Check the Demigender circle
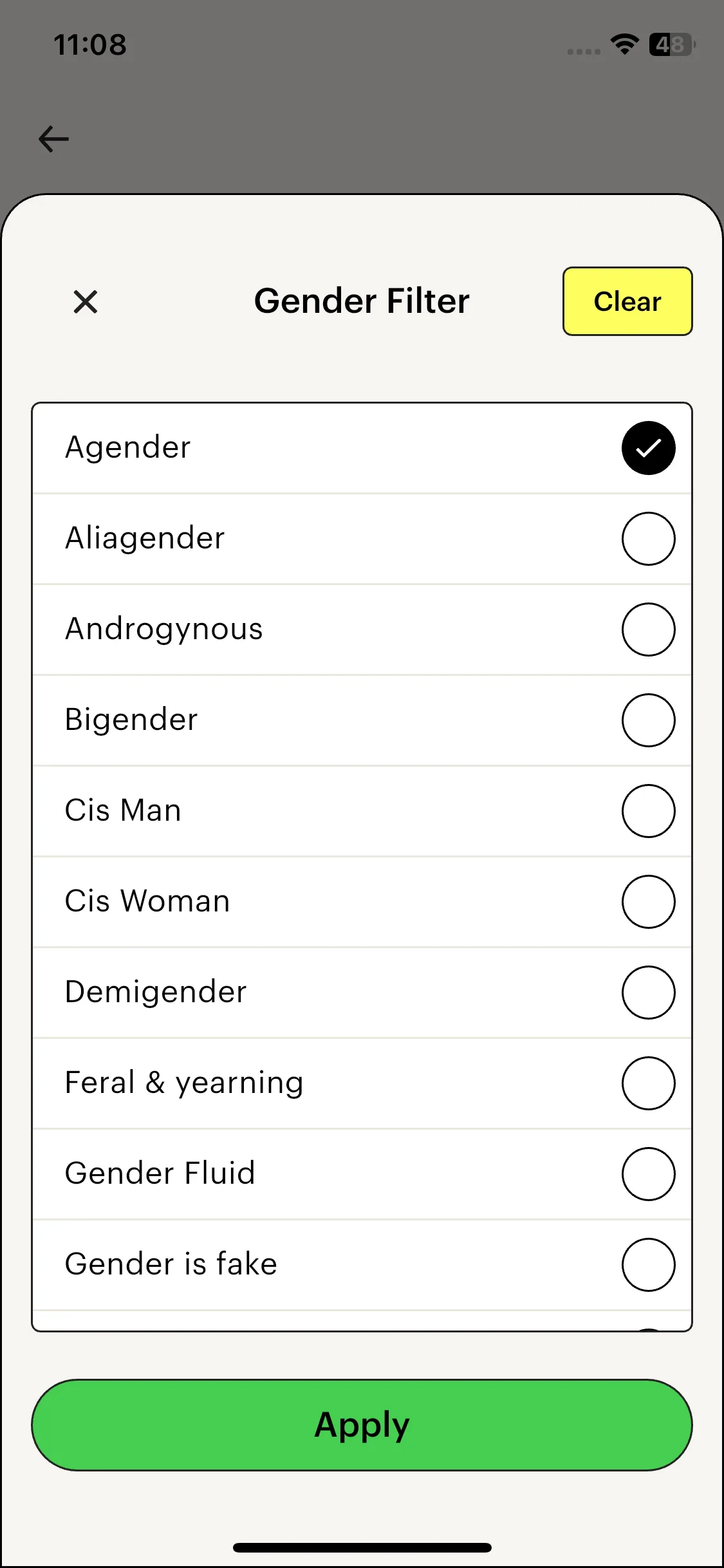724x1568 pixels. tap(648, 993)
